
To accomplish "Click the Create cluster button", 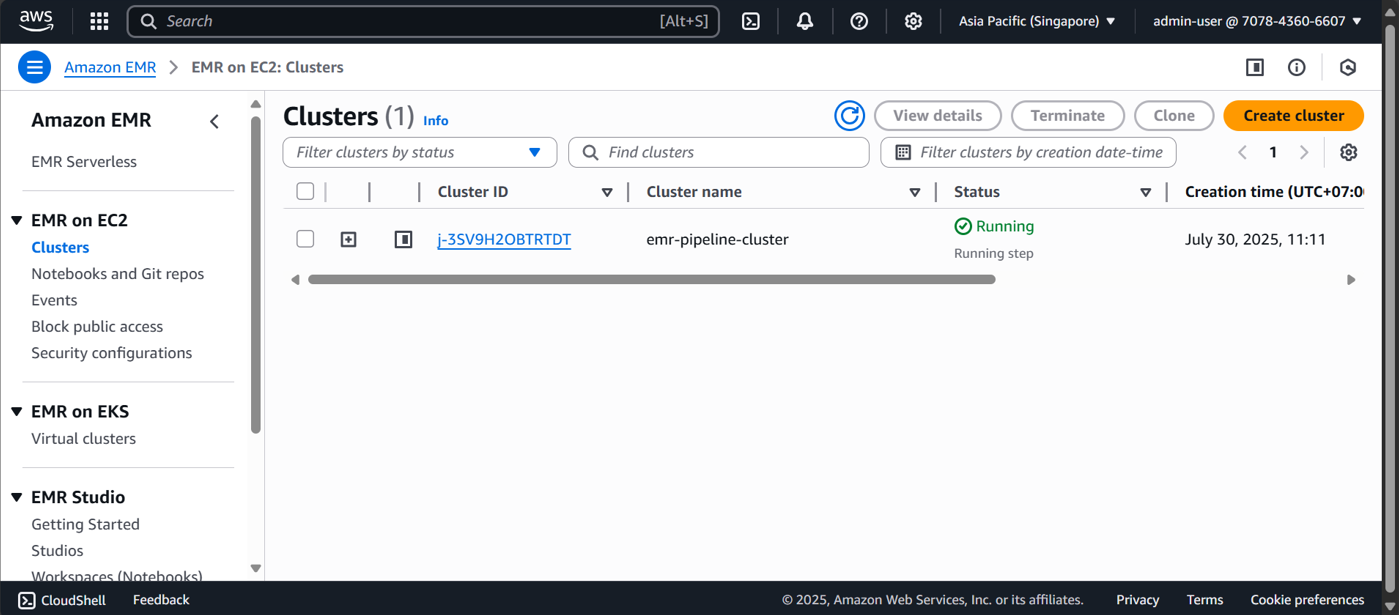I will click(1293, 116).
